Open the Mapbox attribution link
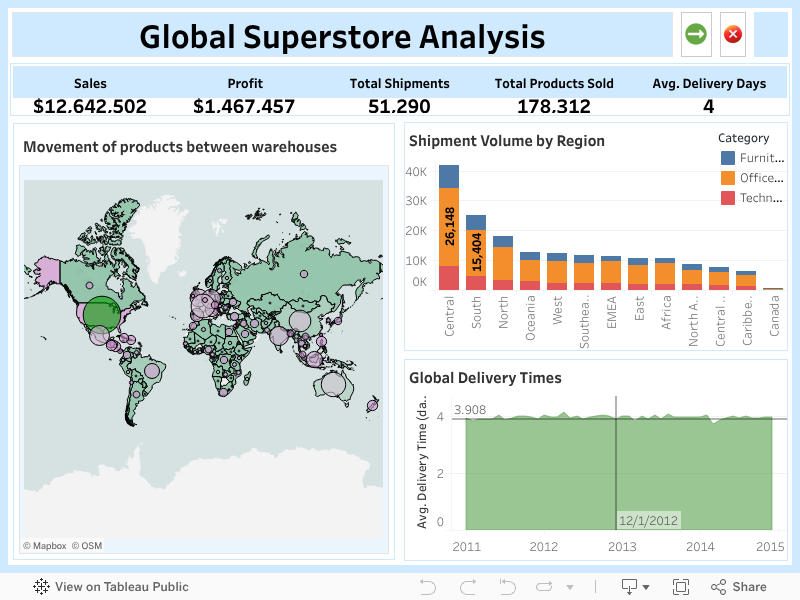This screenshot has height=600, width=800. pos(44,546)
